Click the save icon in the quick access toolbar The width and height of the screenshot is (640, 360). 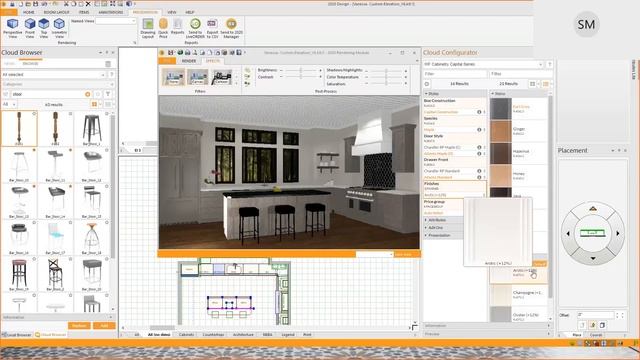(x=36, y=4)
